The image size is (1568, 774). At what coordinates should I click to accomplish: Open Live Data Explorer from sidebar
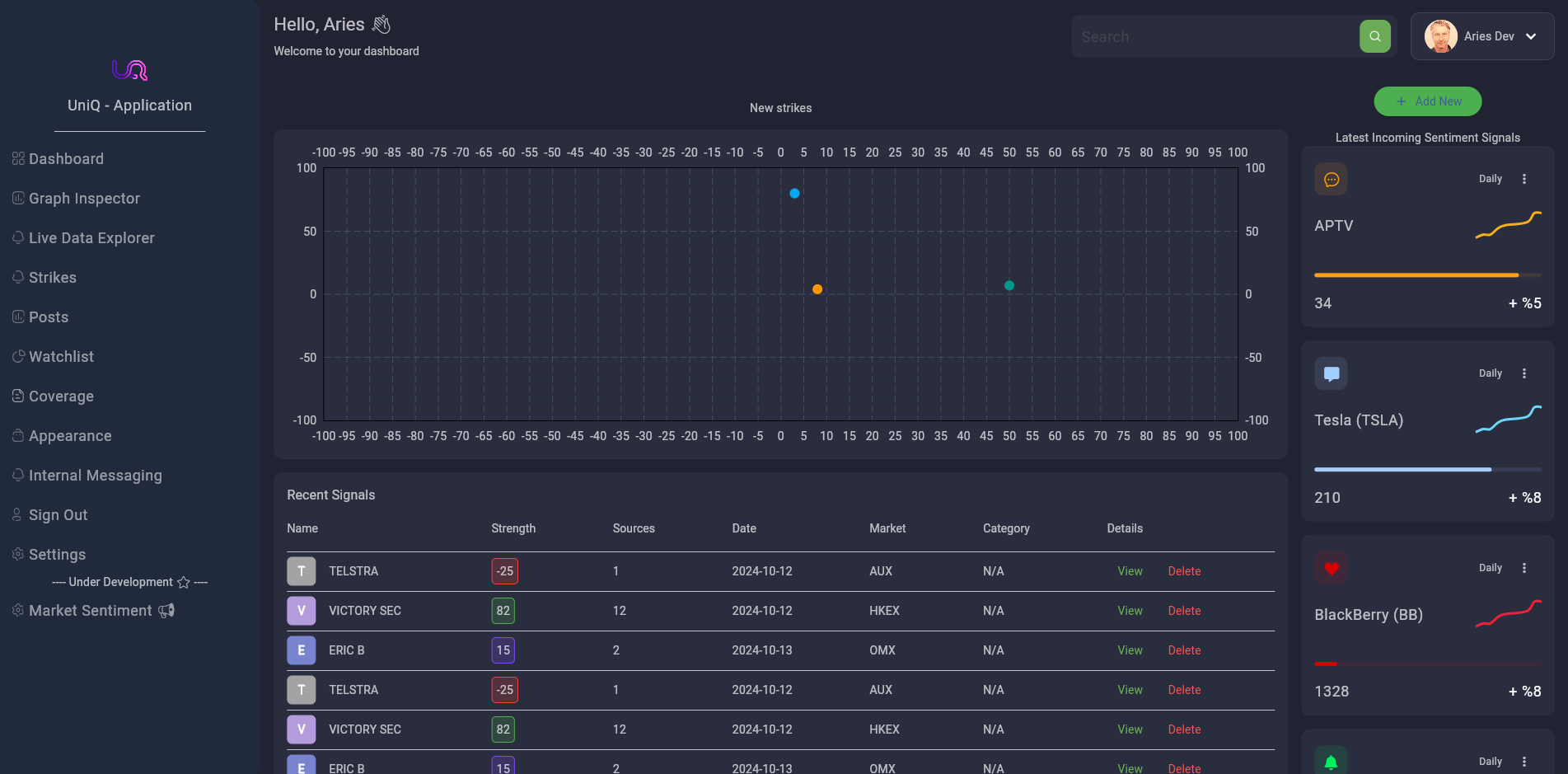(x=91, y=238)
